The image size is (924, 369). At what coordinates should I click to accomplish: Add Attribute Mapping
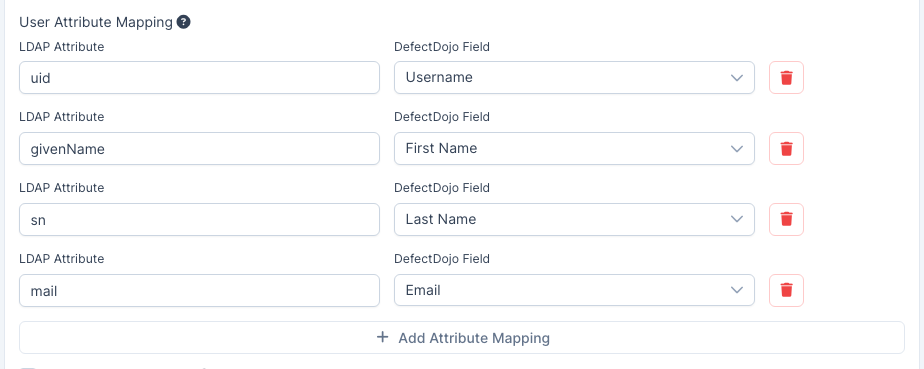pyautogui.click(x=461, y=338)
